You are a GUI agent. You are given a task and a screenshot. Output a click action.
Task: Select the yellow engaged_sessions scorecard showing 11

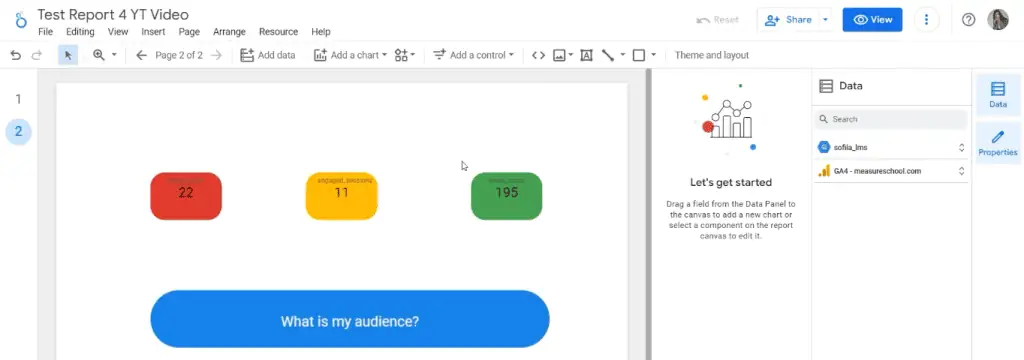342,196
